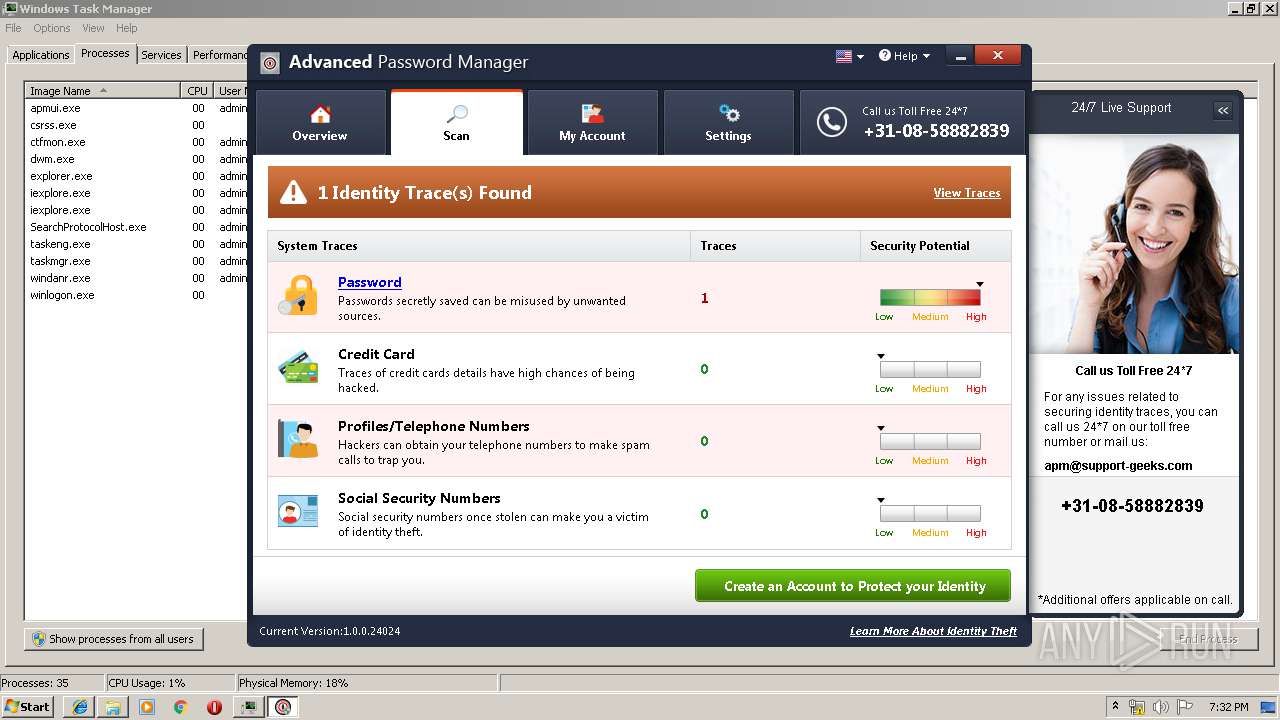The width and height of the screenshot is (1280, 720).
Task: Open the Settings tab with gears
Action: tap(728, 123)
